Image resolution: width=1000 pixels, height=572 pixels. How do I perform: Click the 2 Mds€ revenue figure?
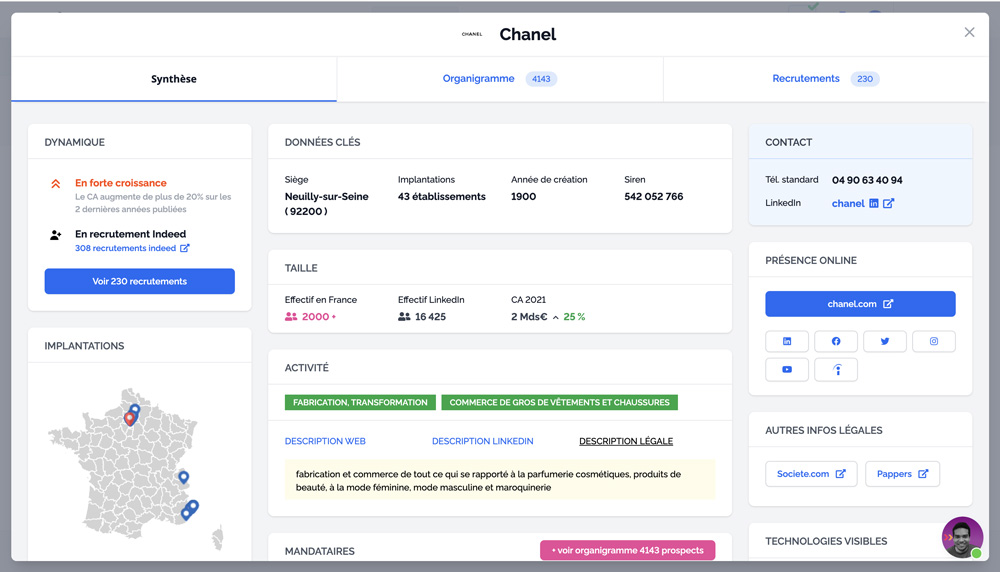coord(529,317)
